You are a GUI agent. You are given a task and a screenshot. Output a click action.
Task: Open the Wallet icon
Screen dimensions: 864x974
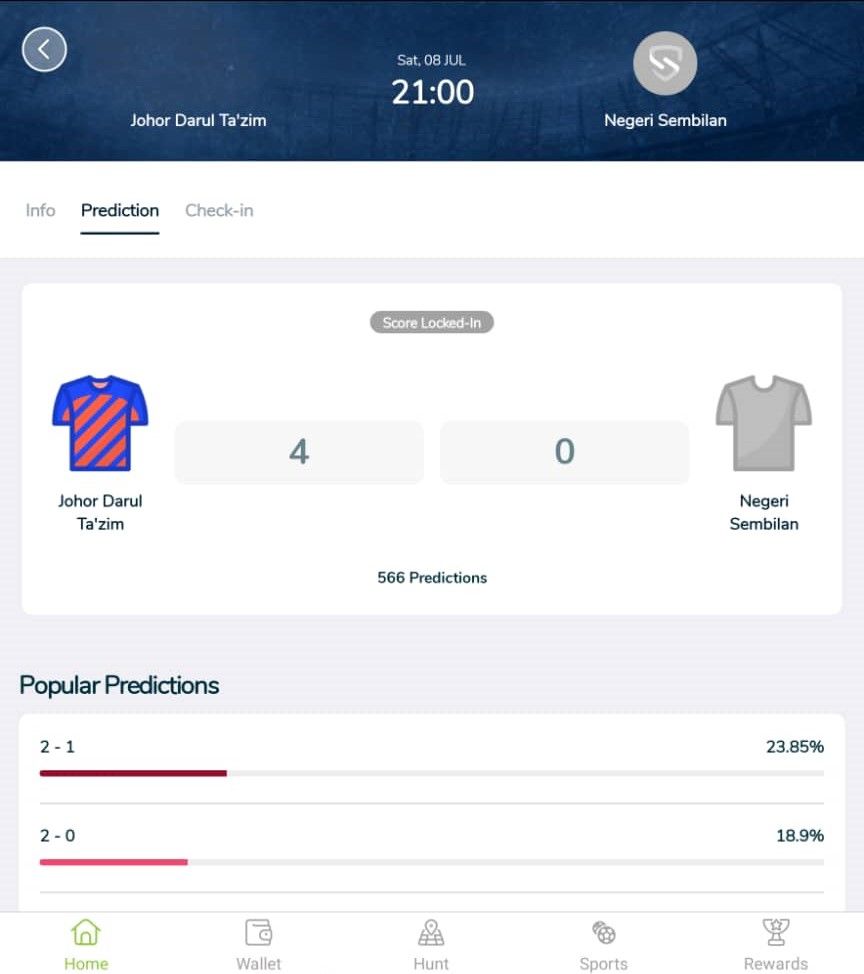pyautogui.click(x=258, y=932)
